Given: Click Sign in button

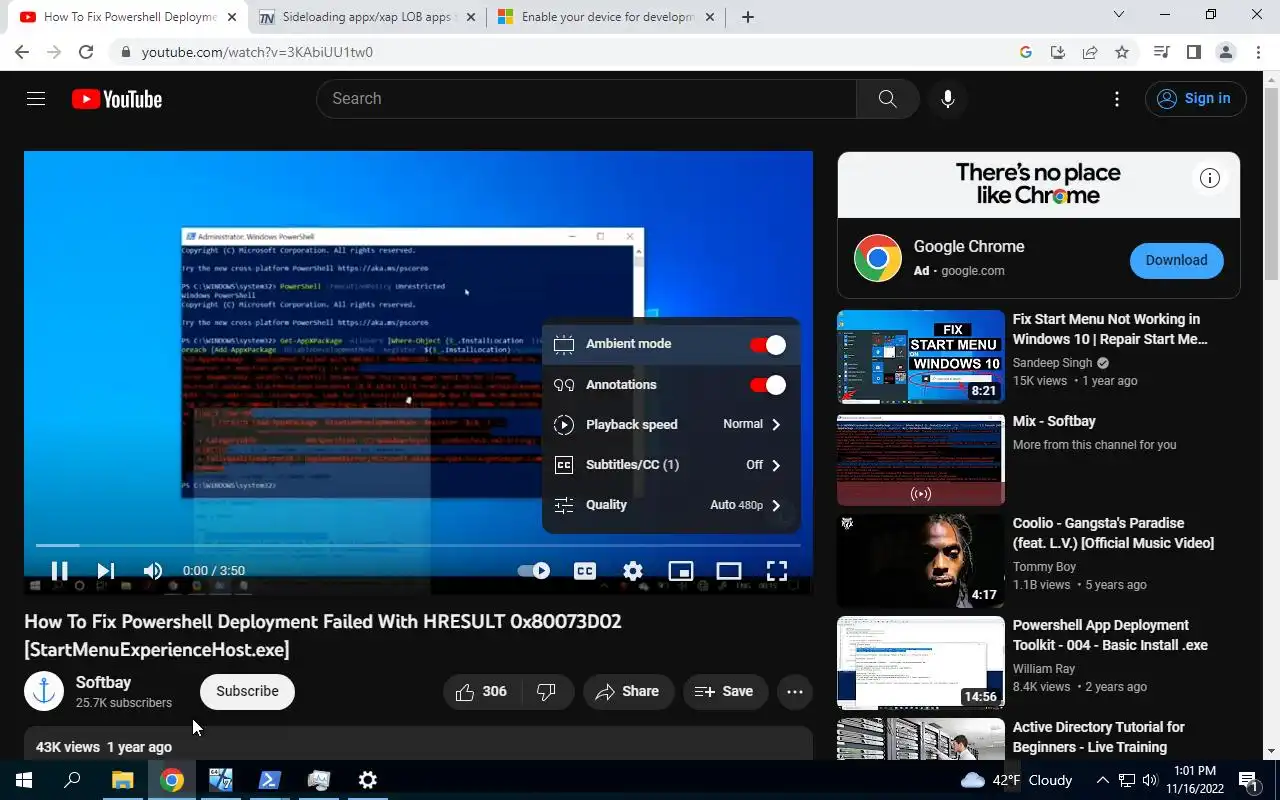Looking at the screenshot, I should pyautogui.click(x=1195, y=99).
